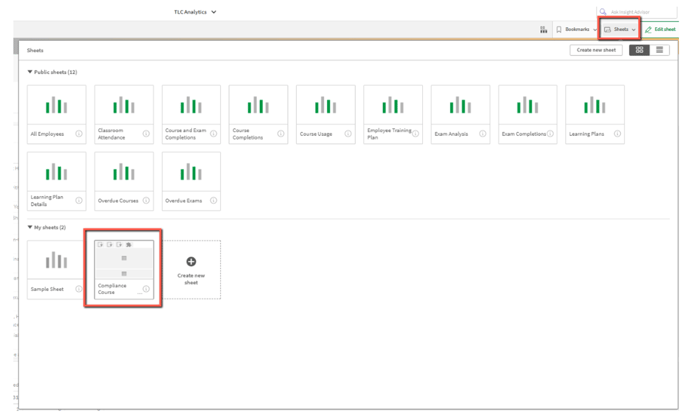Collapse the My sheets section
The width and height of the screenshot is (688, 412).
30,227
